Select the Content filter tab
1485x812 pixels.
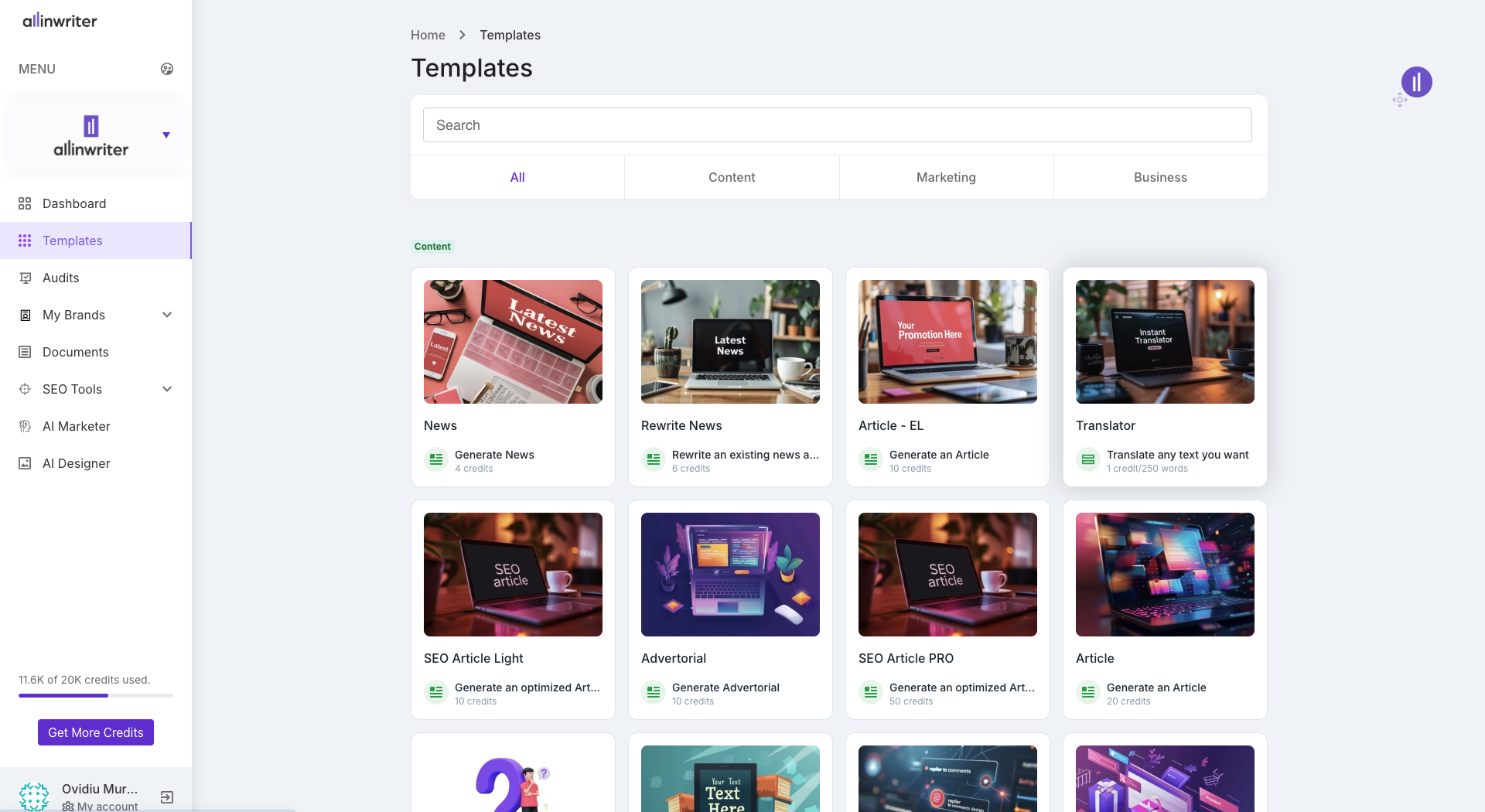click(x=731, y=177)
